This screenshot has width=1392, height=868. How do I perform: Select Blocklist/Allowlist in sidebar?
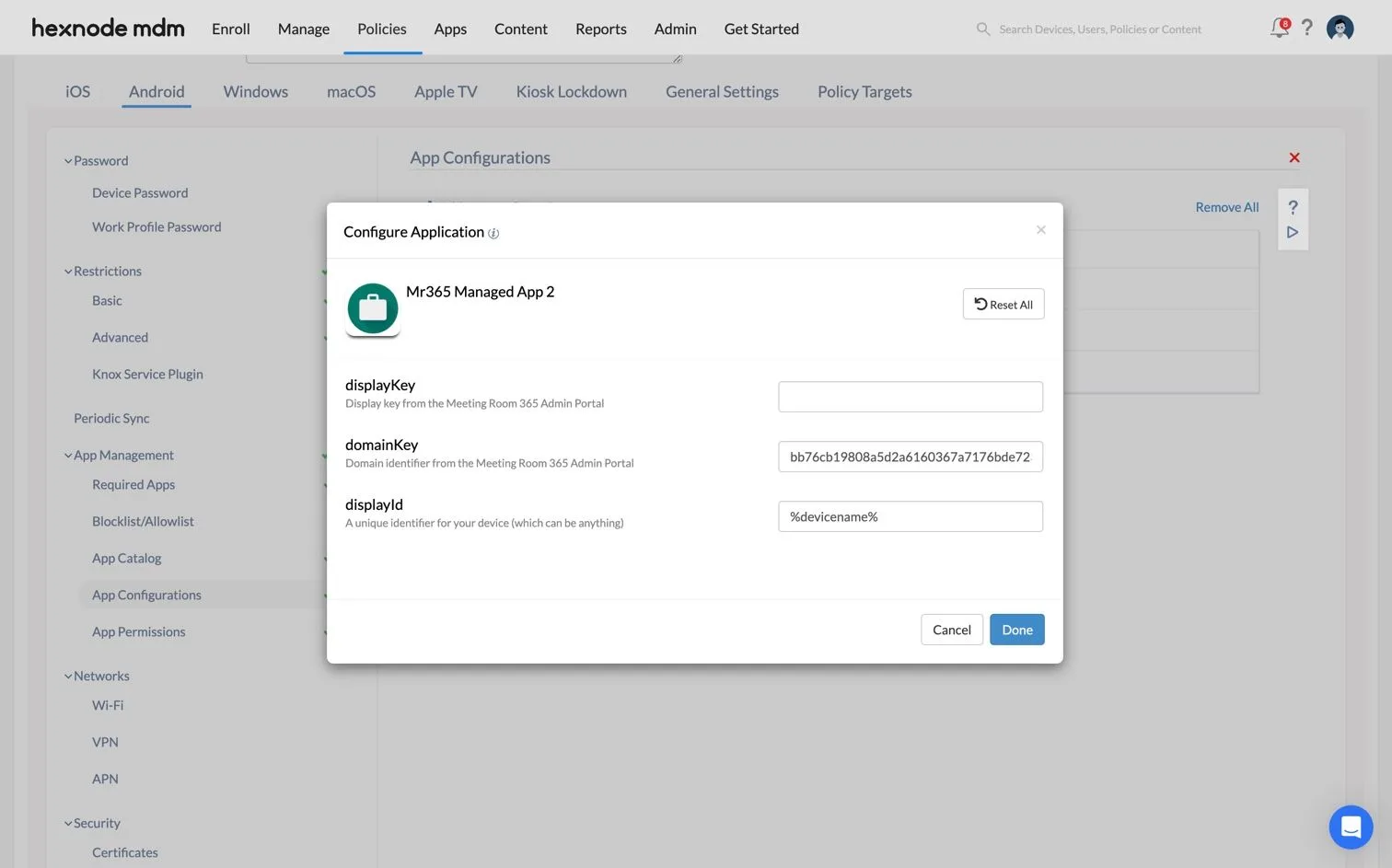[x=143, y=521]
